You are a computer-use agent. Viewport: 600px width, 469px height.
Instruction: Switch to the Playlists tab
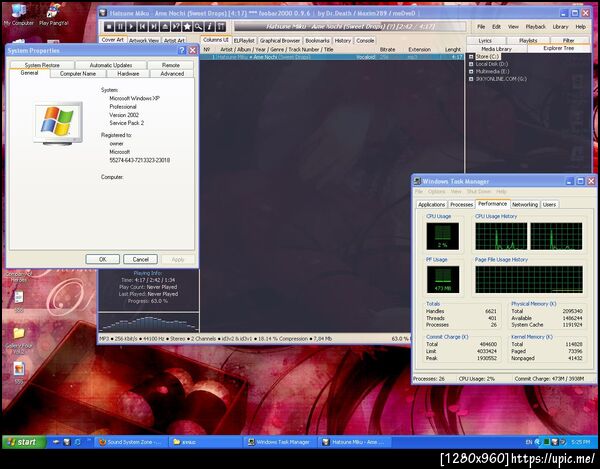(x=528, y=41)
